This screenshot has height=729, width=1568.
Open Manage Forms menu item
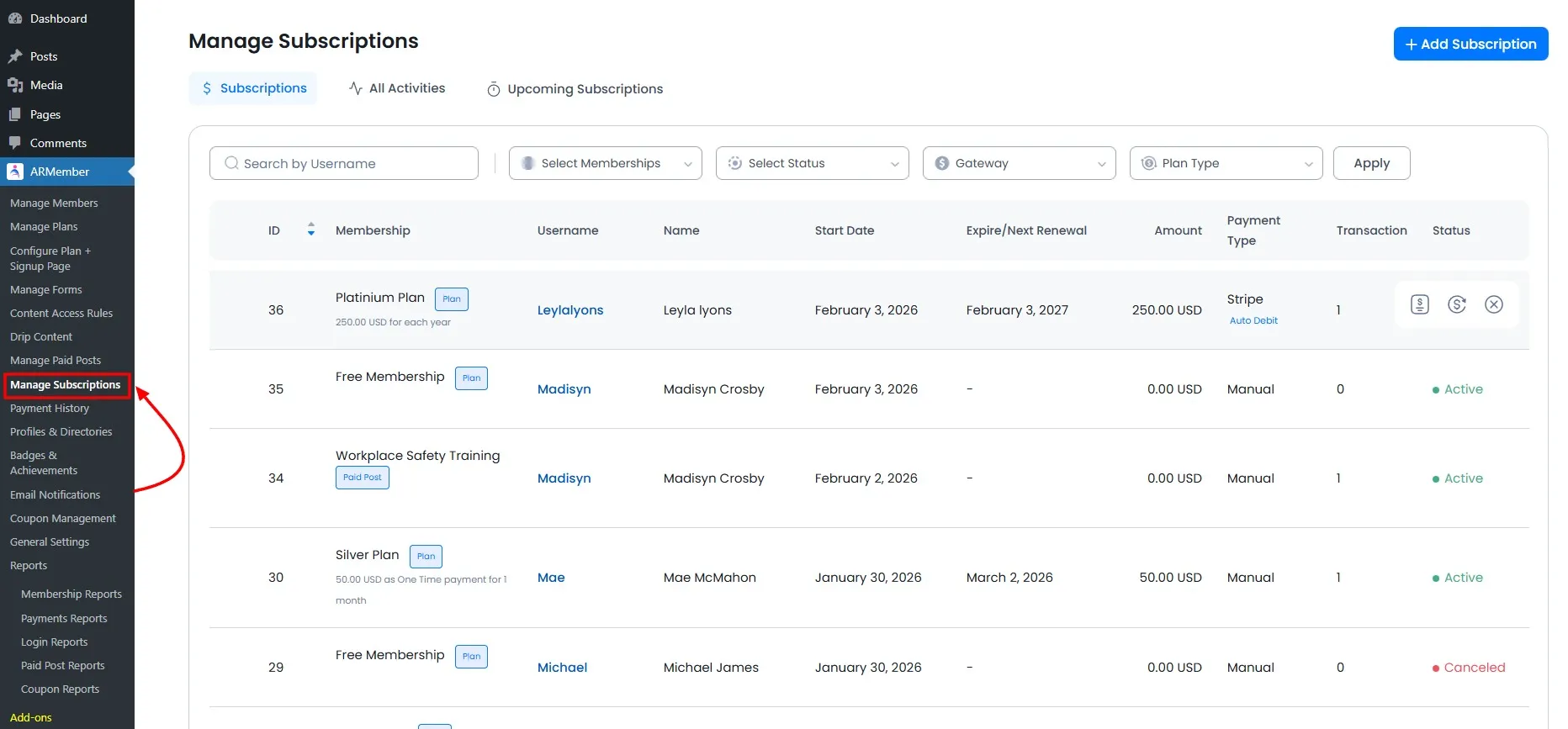[46, 290]
